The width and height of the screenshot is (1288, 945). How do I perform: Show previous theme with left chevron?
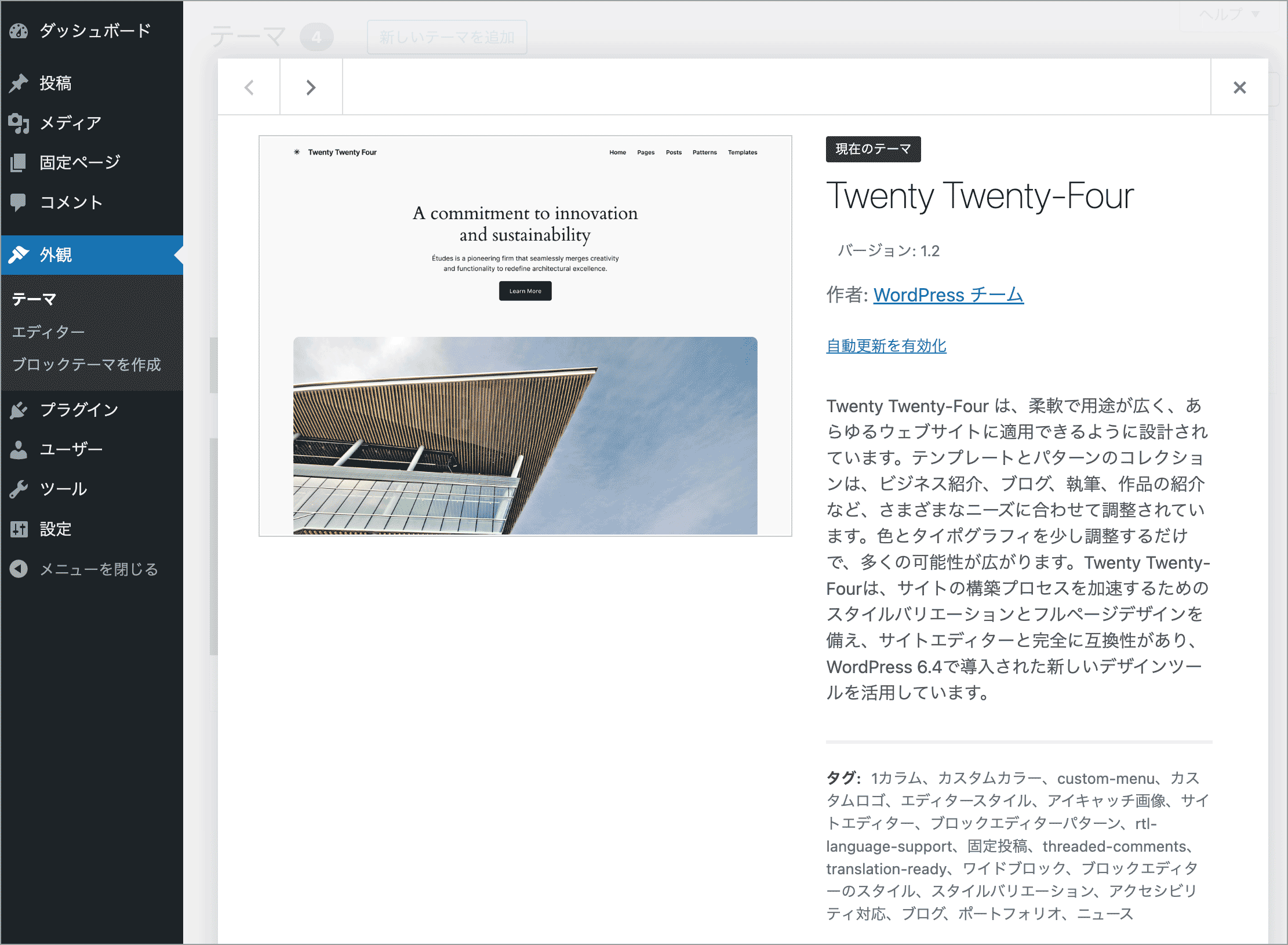click(249, 88)
